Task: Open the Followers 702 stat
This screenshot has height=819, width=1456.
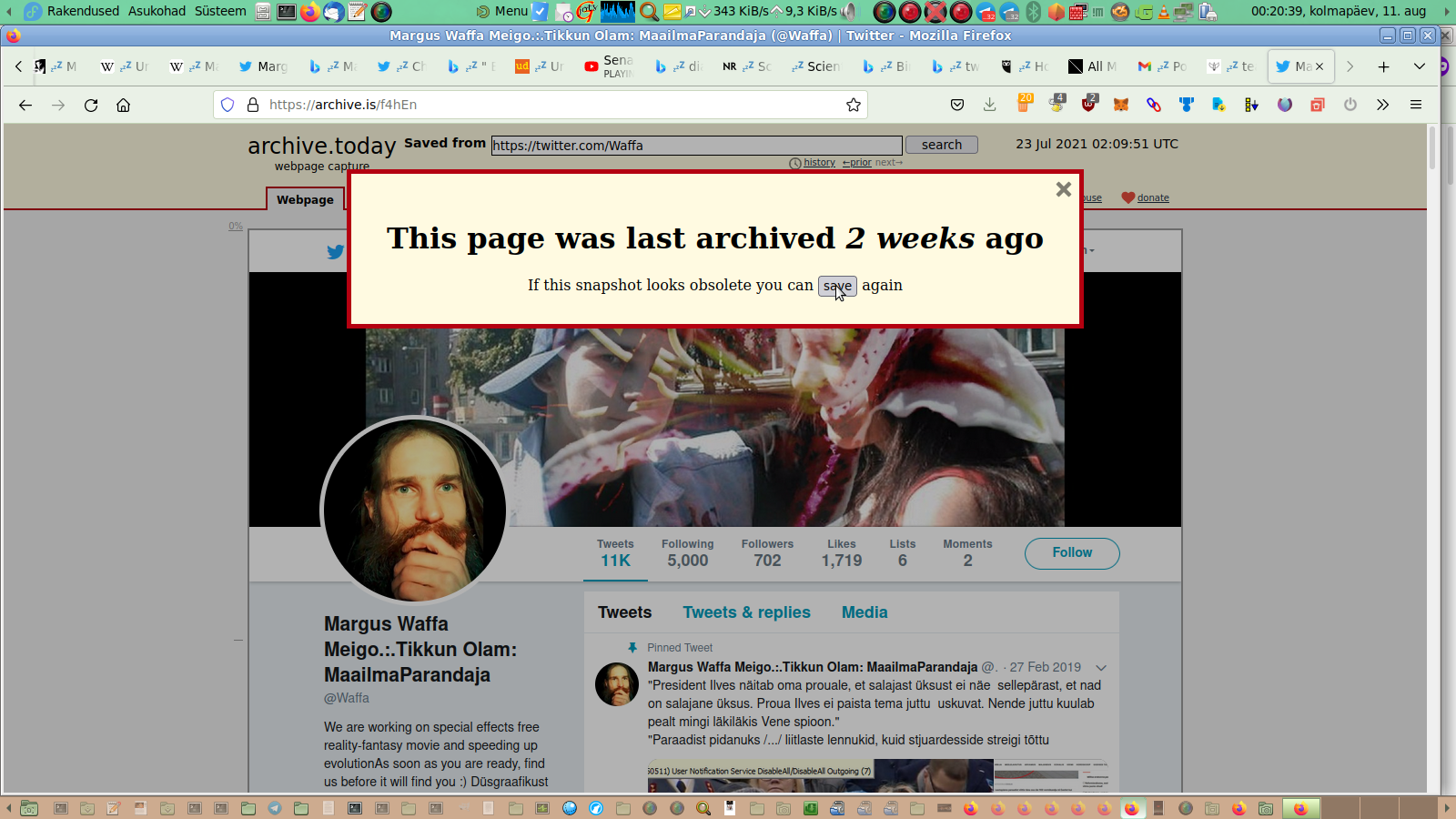Action: [767, 553]
